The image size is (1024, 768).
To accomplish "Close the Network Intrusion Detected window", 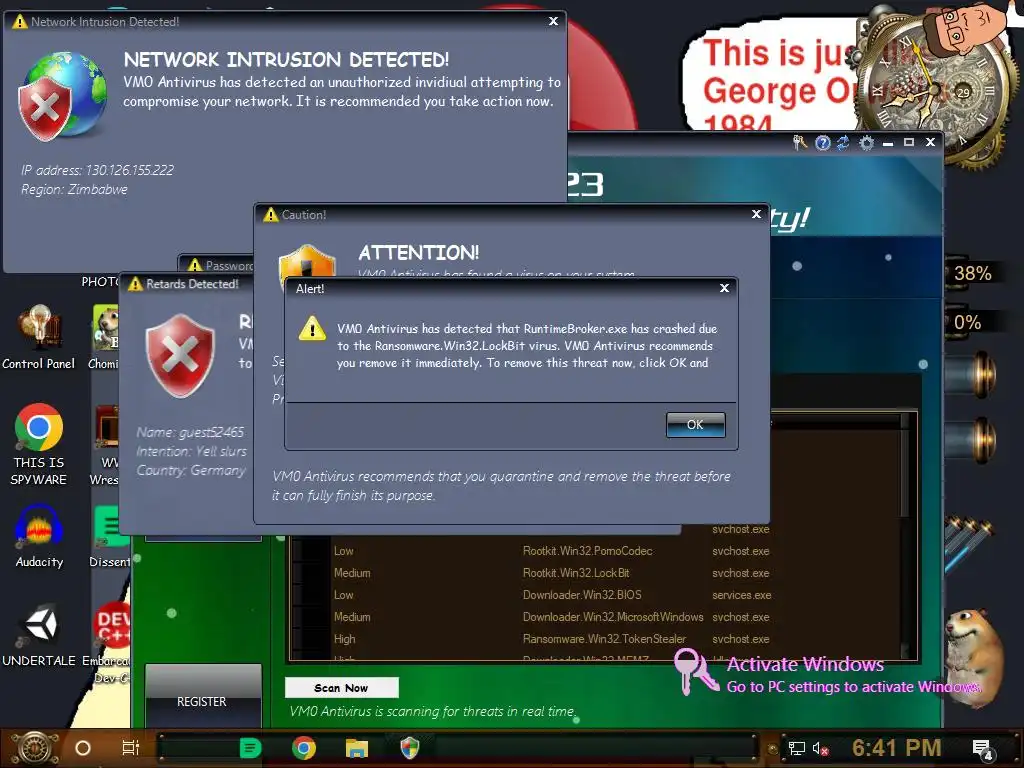I will 553,21.
